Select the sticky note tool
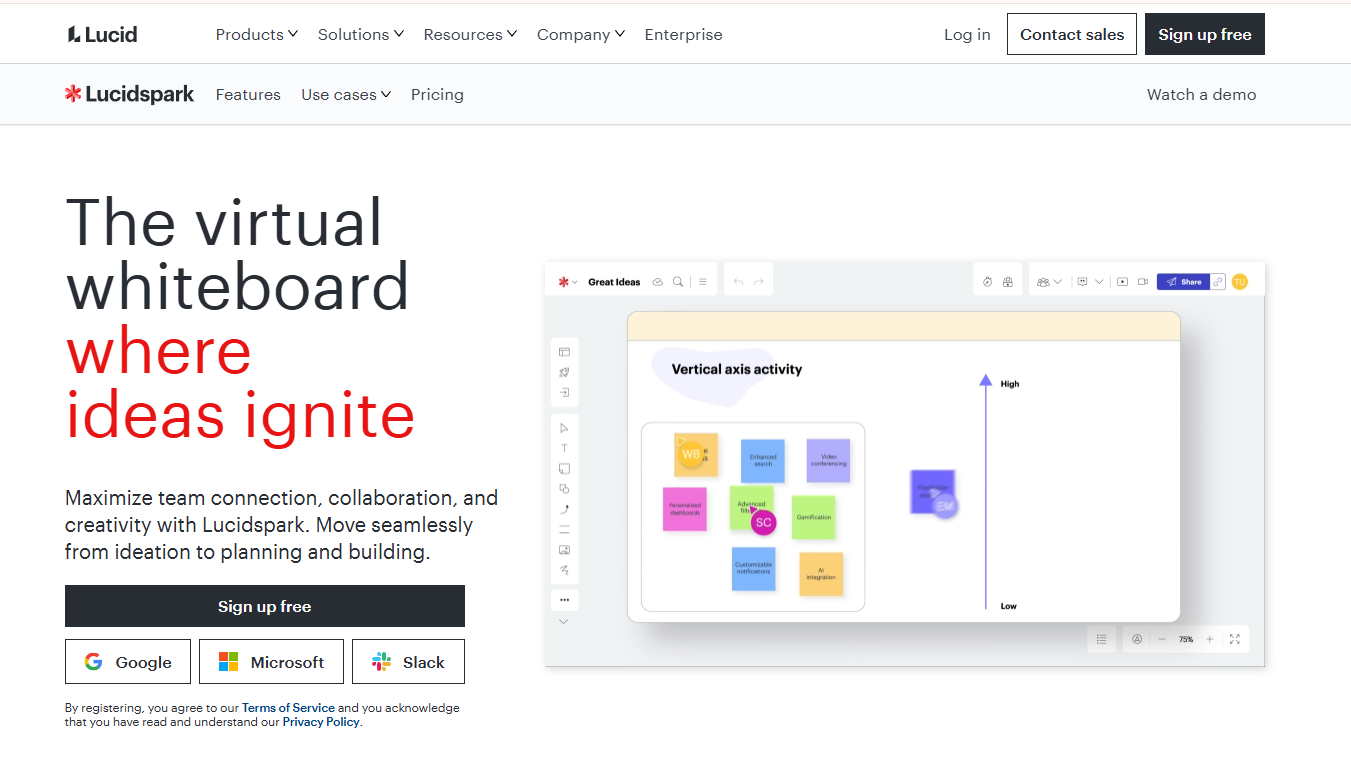 coord(564,468)
